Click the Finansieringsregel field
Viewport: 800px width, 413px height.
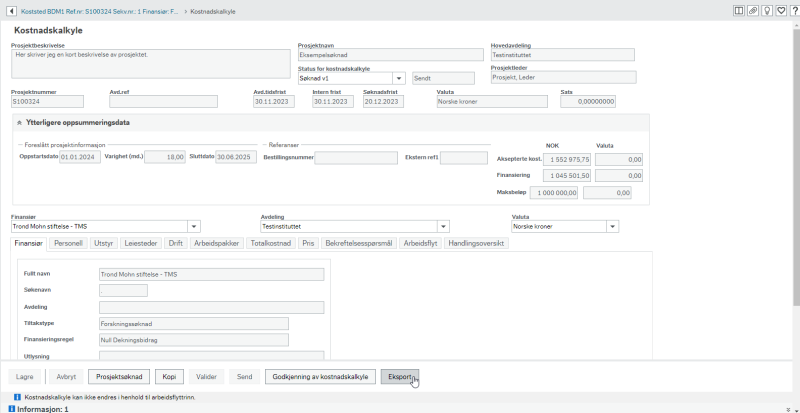pos(194,340)
